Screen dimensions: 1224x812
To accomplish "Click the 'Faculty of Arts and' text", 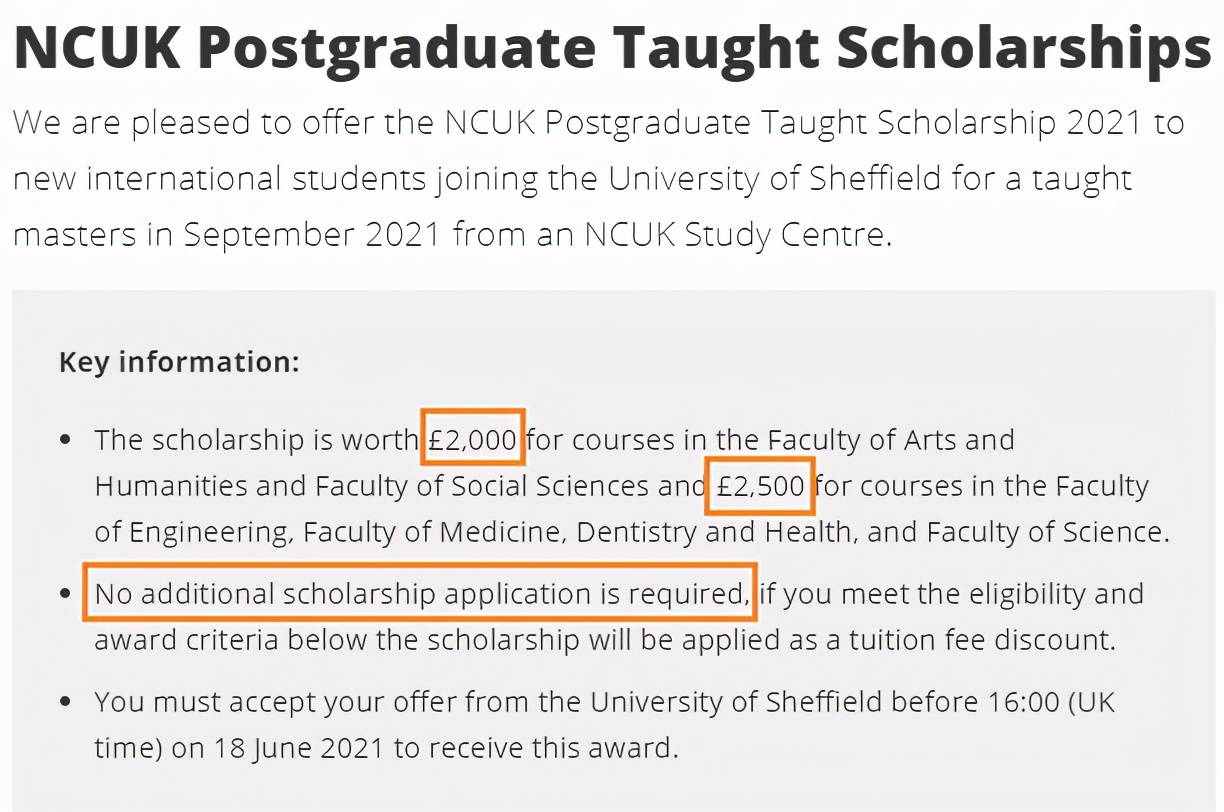I will tap(890, 440).
